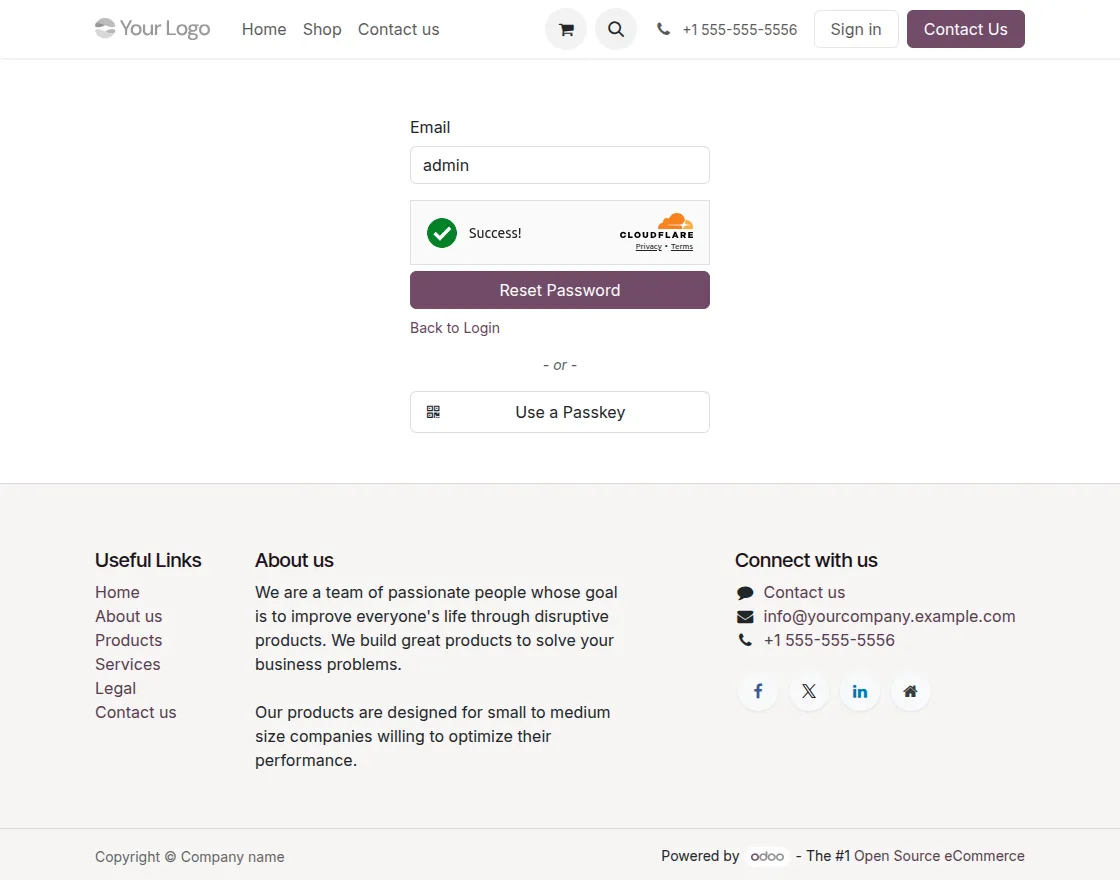1120x880 pixels.
Task: Click the Back to Login link
Action: (x=455, y=328)
